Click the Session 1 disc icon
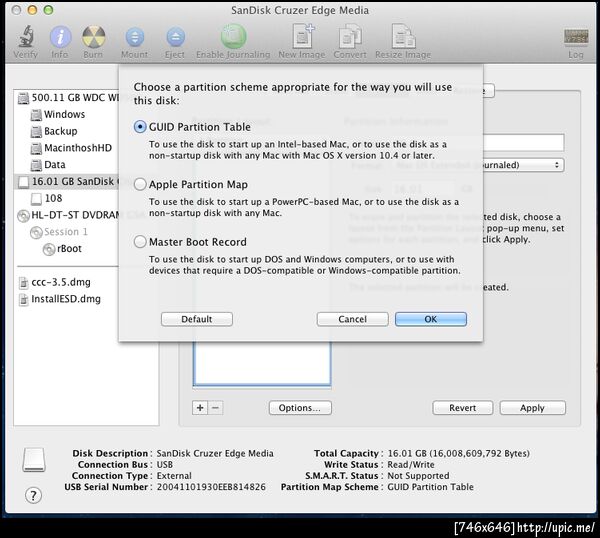This screenshot has height=538, width=600. [36, 232]
